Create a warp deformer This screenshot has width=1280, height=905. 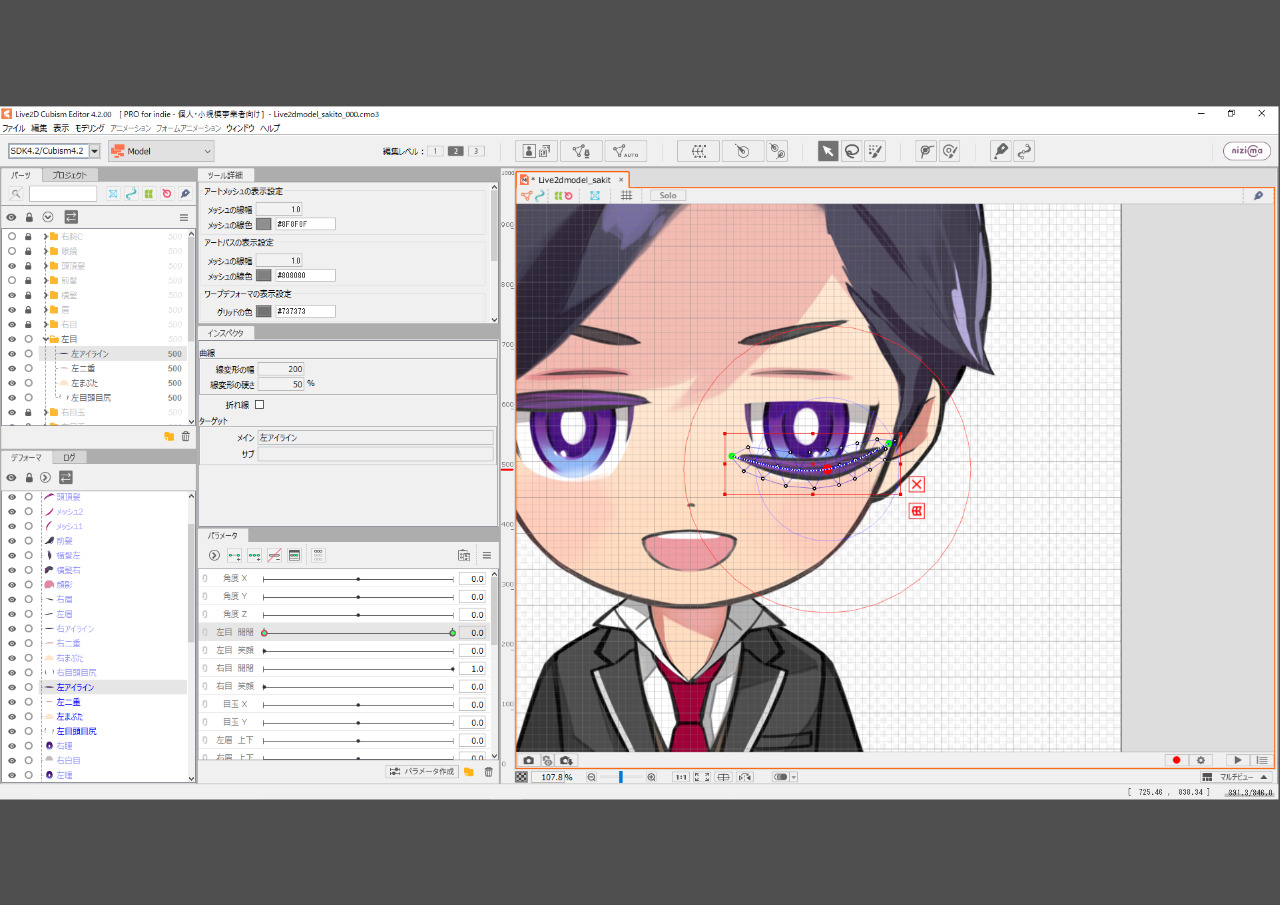click(699, 151)
